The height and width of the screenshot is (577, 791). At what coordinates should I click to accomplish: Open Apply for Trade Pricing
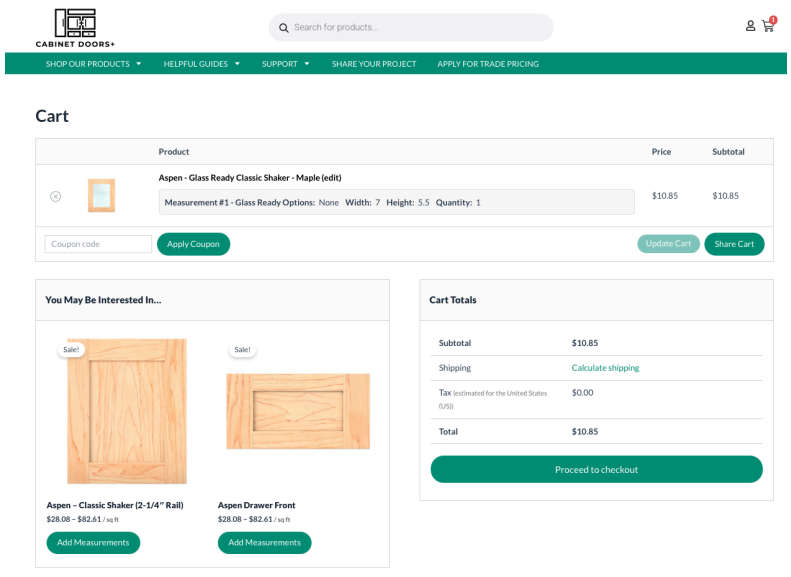pyautogui.click(x=488, y=64)
